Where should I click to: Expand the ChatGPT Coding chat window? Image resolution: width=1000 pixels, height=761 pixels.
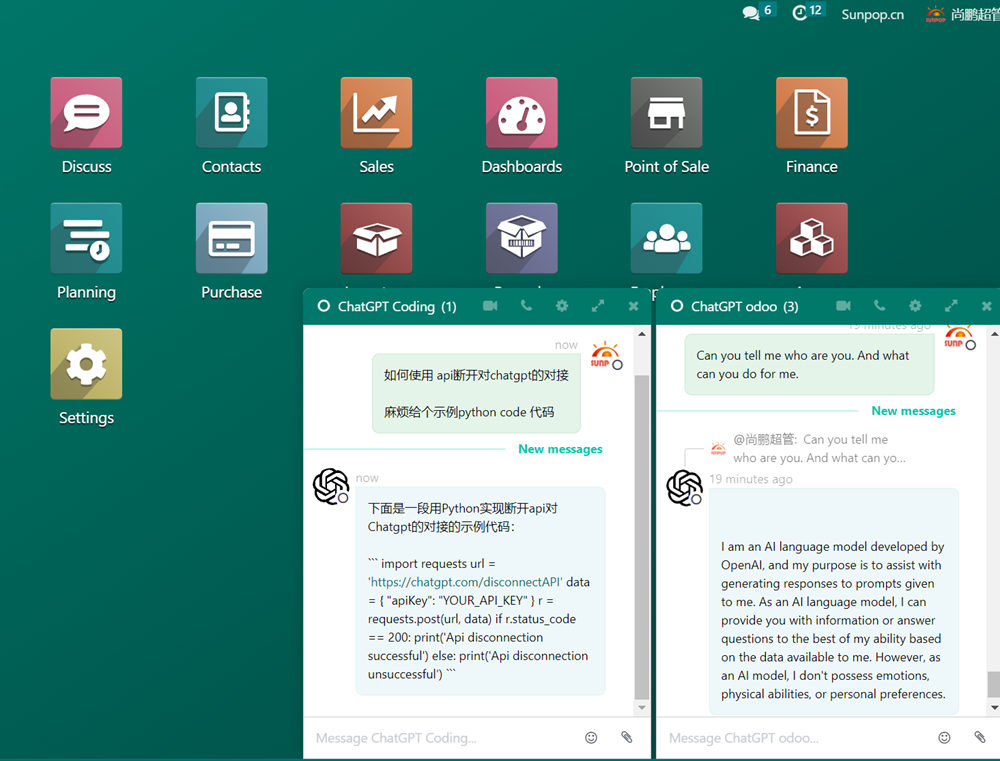tap(598, 306)
